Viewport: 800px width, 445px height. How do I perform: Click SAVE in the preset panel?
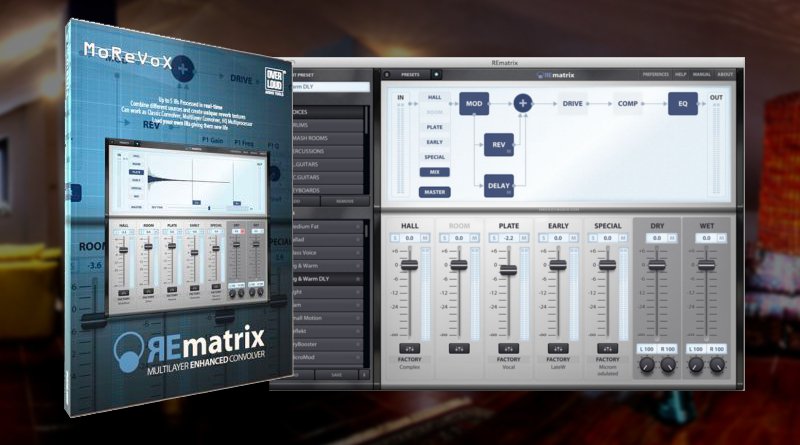337,375
